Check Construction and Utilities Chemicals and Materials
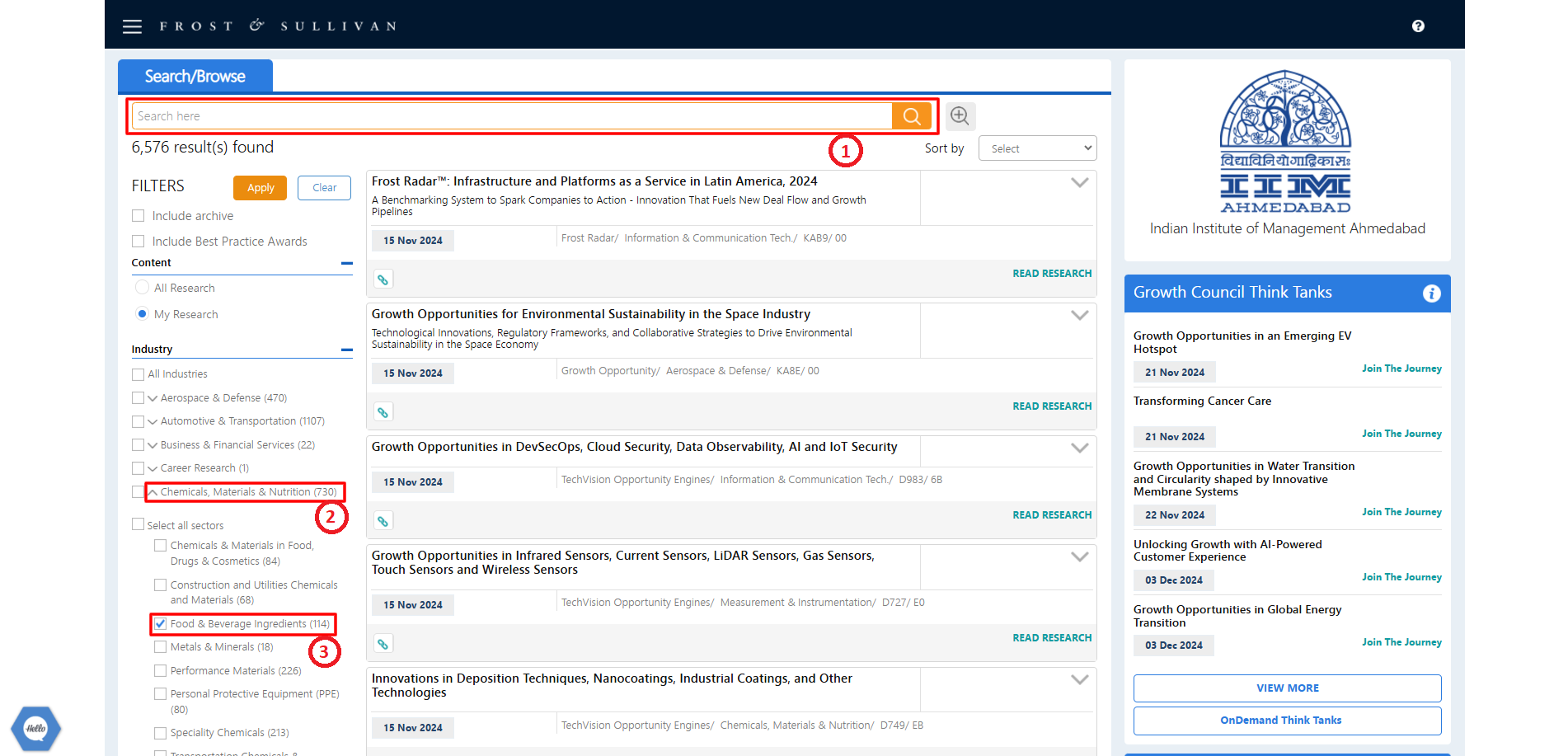Viewport: 1568px width, 756px height. tap(161, 585)
